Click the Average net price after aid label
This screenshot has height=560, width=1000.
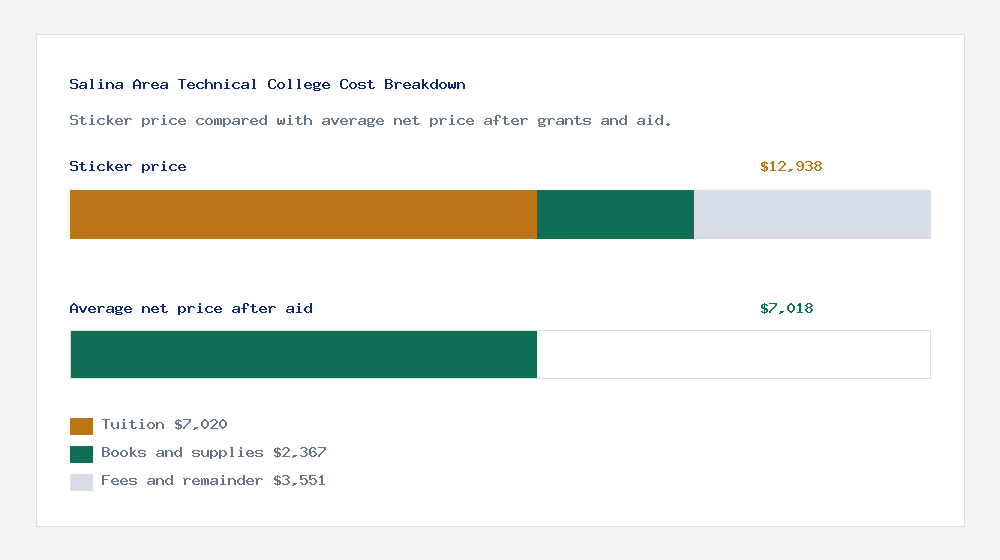click(x=191, y=309)
